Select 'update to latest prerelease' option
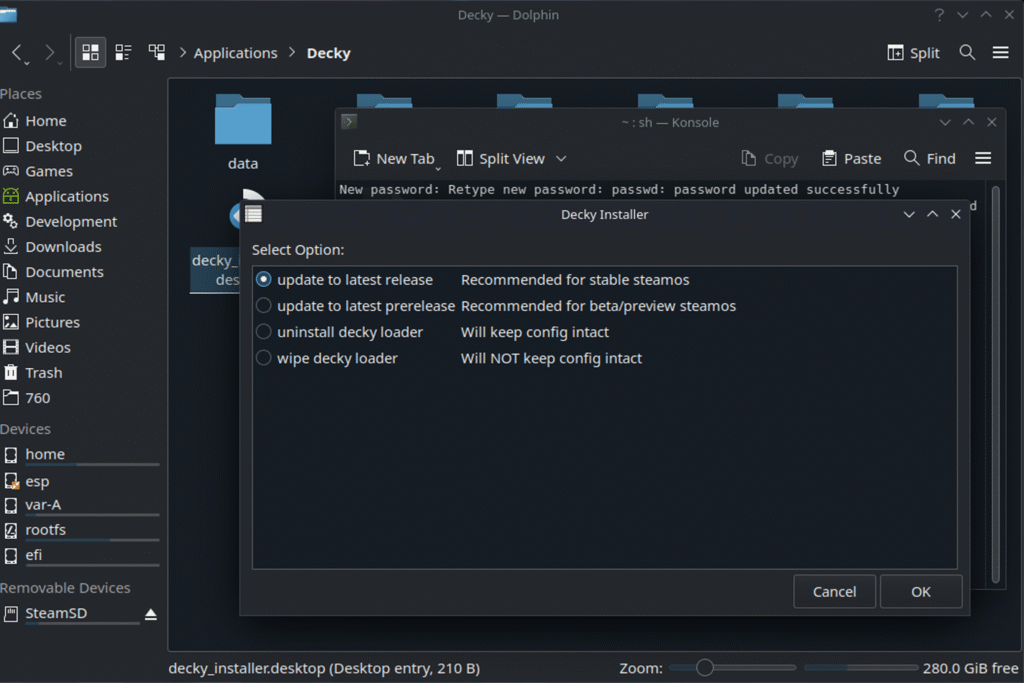The width and height of the screenshot is (1024, 683). point(264,306)
